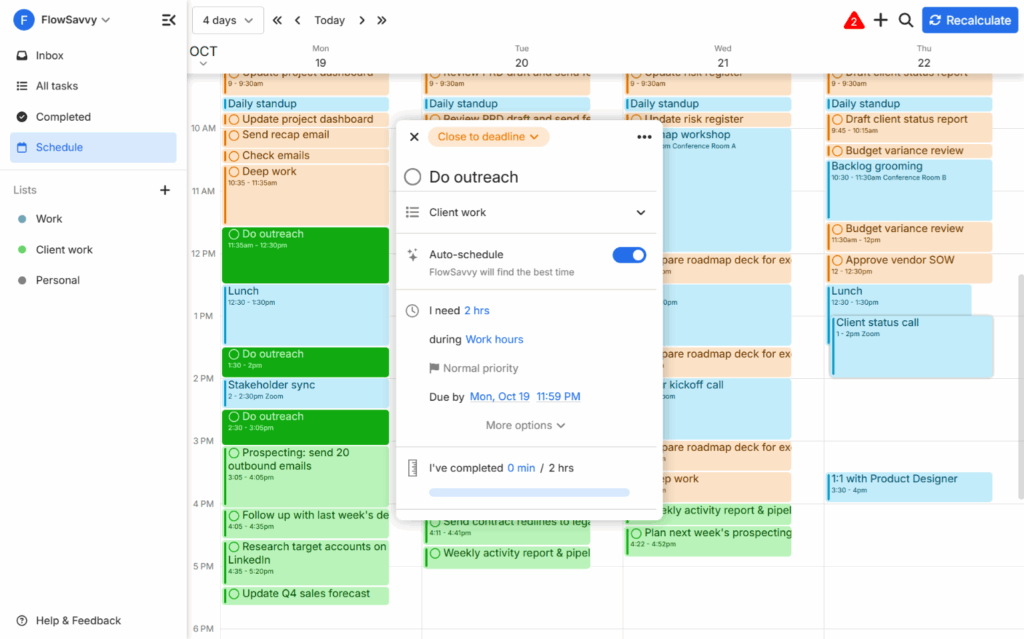Expand More options in task popup
The height and width of the screenshot is (639, 1024).
[525, 425]
